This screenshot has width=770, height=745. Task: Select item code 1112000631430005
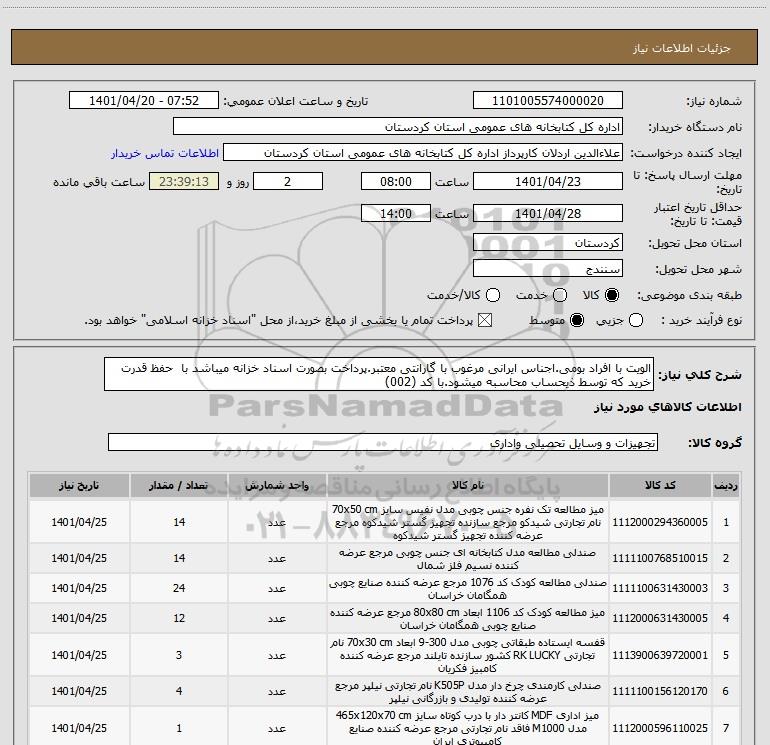pos(660,618)
